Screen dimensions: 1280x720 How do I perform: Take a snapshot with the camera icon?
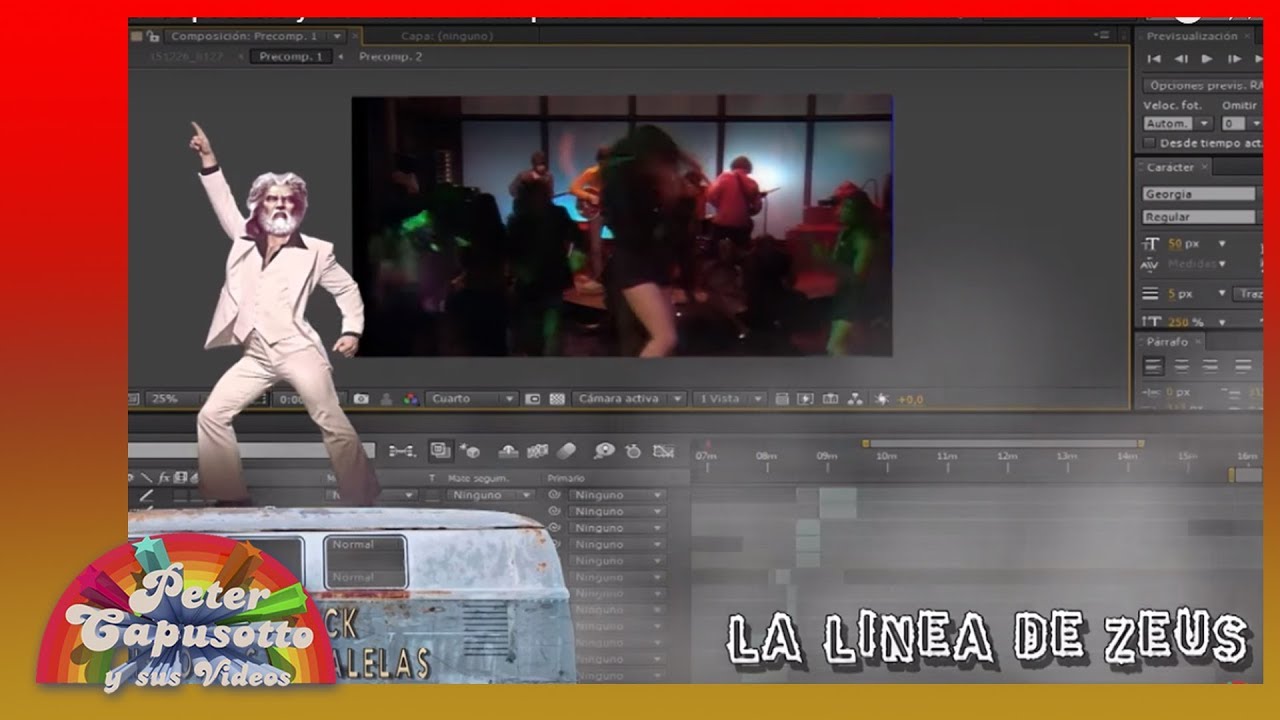361,399
